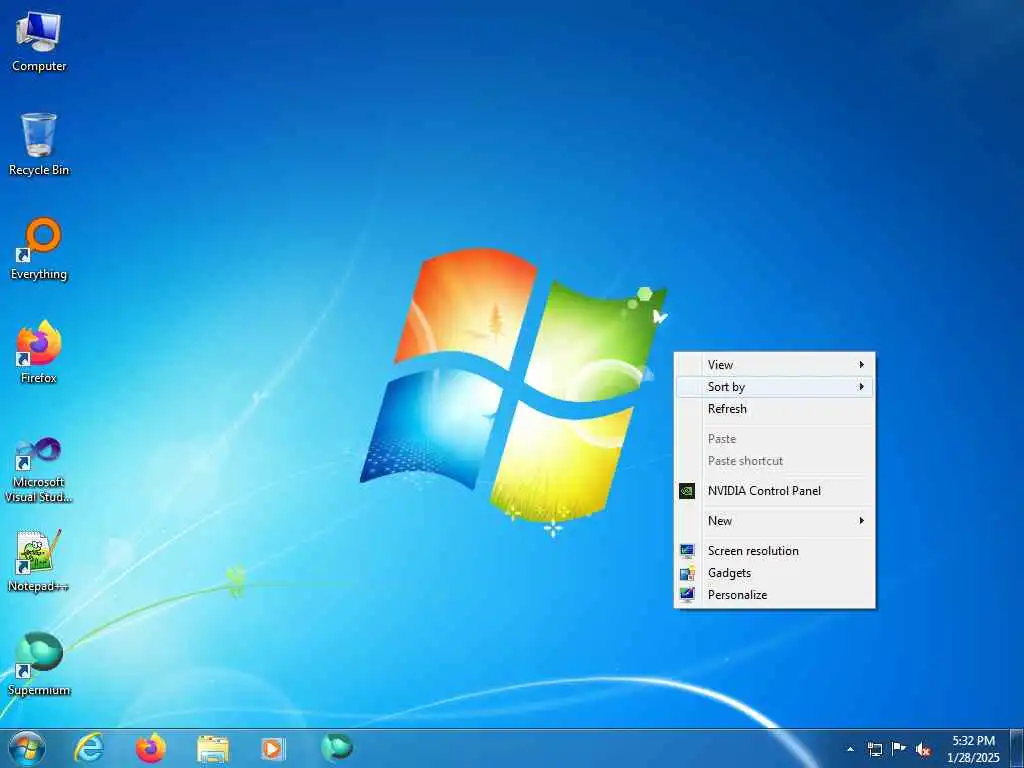Screen dimensions: 1024x768
Task: Open the Action Center flag icon
Action: [x=899, y=748]
